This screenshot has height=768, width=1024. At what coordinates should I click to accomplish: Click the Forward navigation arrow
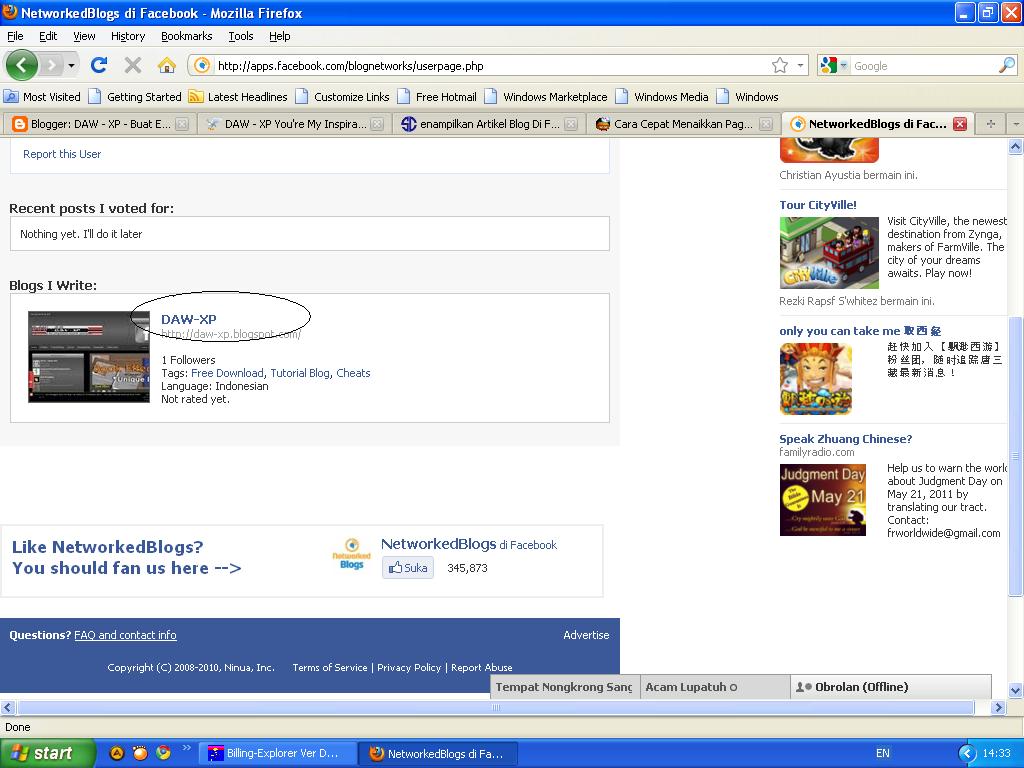(x=51, y=65)
